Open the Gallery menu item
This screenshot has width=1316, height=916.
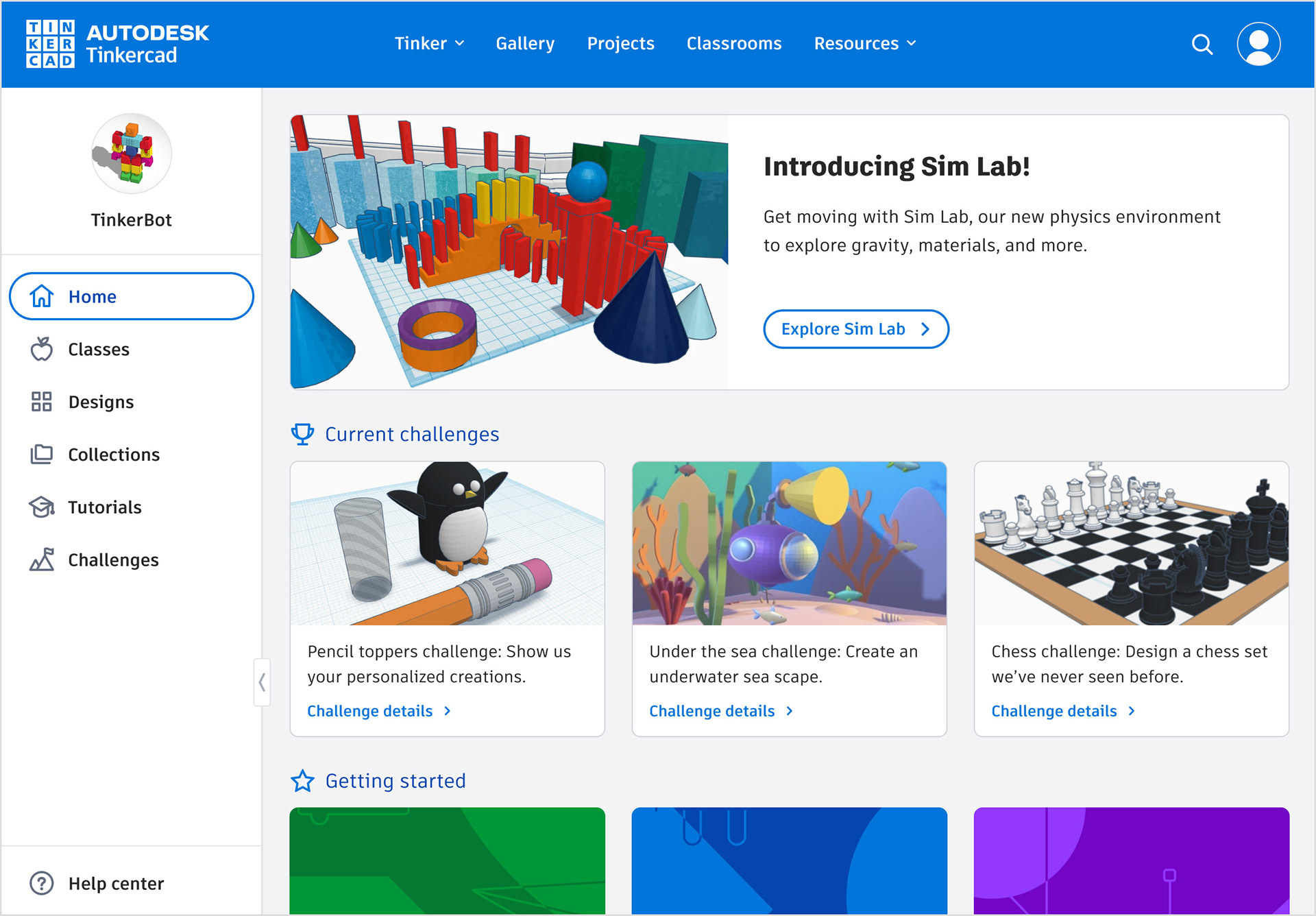coord(525,43)
